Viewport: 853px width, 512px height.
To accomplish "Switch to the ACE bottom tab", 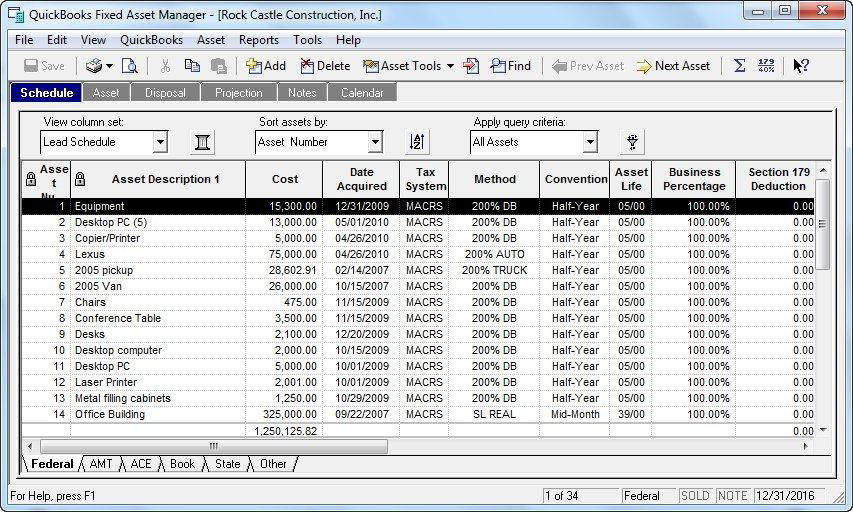I will coord(141,464).
